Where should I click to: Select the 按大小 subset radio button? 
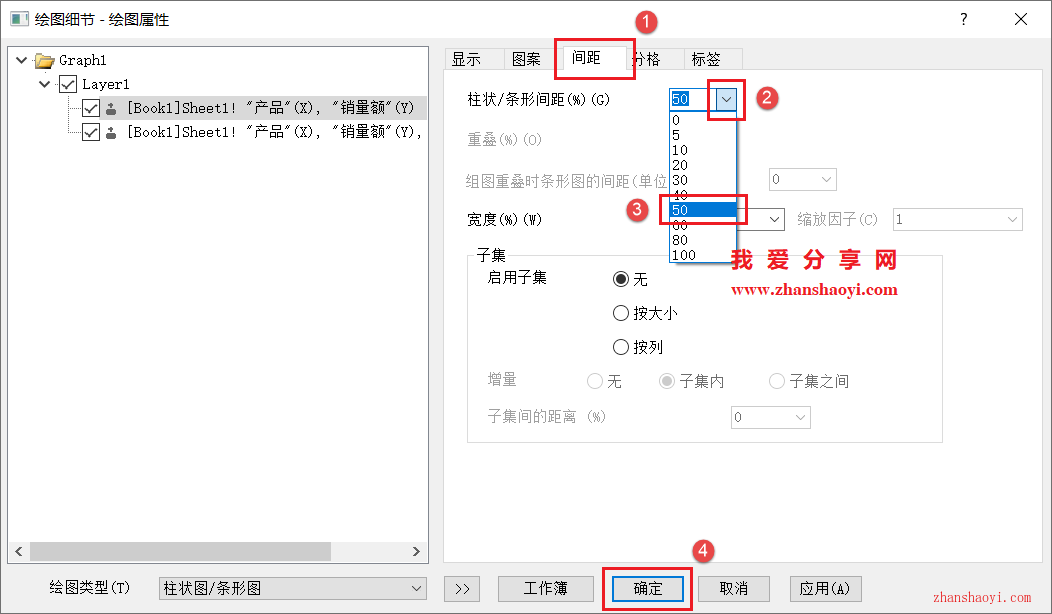(x=621, y=313)
